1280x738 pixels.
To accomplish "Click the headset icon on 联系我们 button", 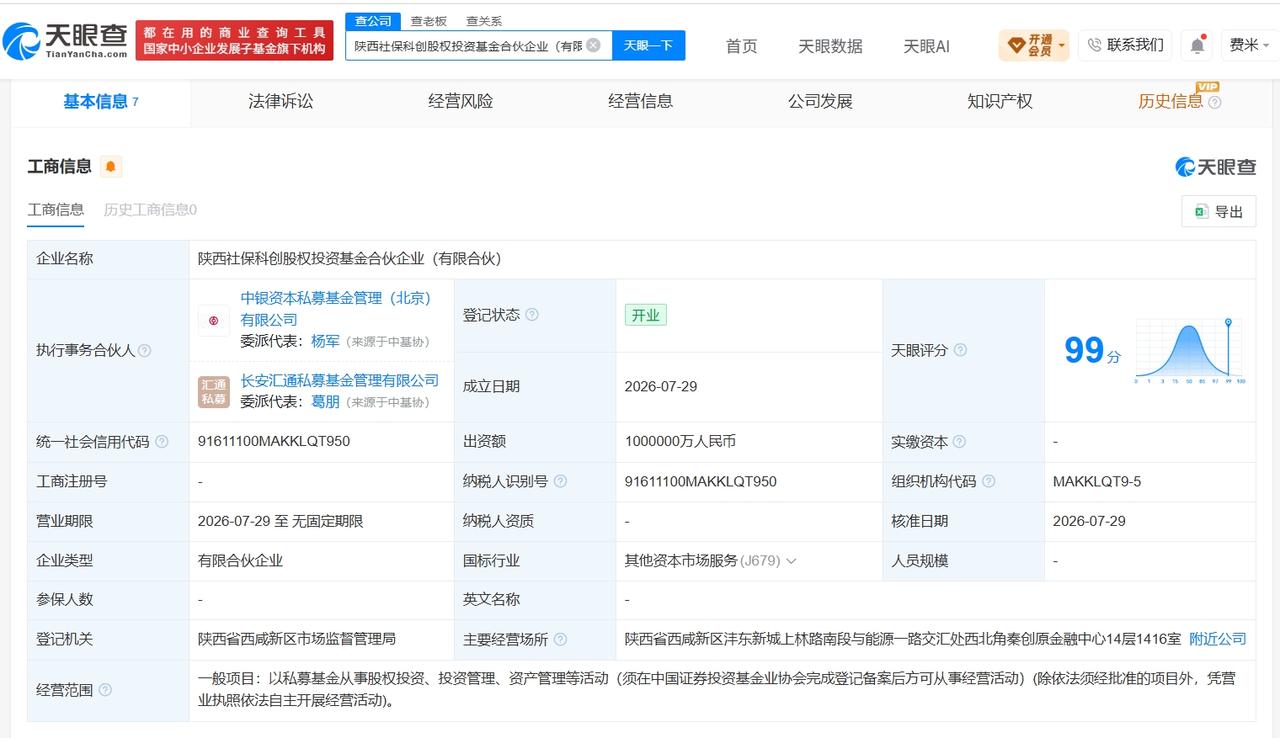I will (x=1094, y=45).
